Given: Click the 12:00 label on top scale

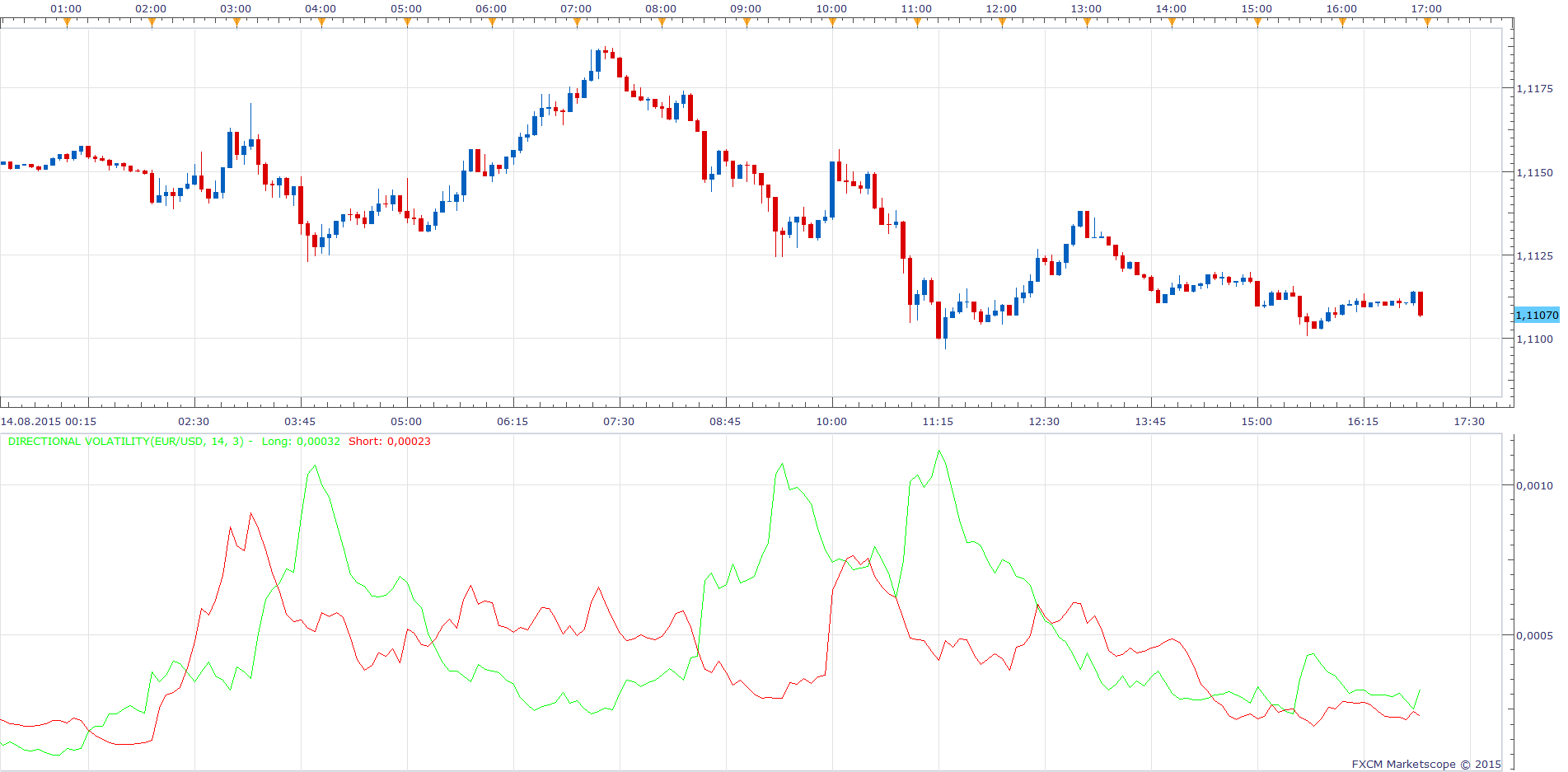Looking at the screenshot, I should tap(1001, 9).
